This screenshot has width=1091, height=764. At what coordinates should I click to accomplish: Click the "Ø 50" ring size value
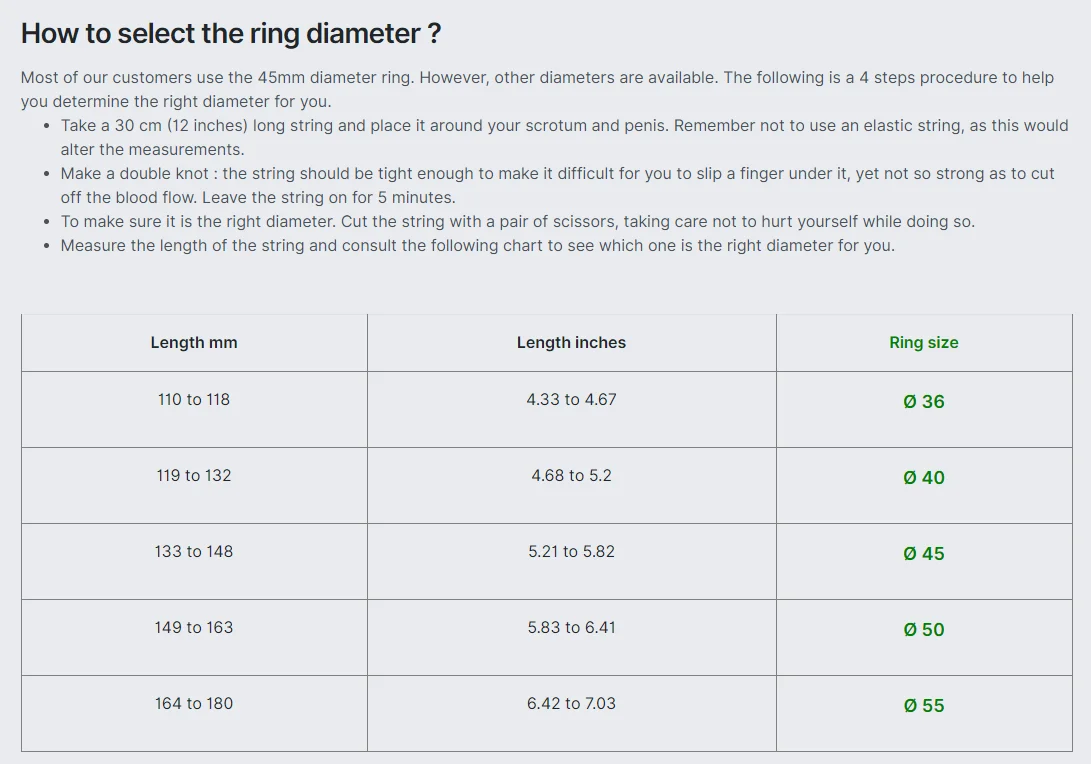[923, 629]
